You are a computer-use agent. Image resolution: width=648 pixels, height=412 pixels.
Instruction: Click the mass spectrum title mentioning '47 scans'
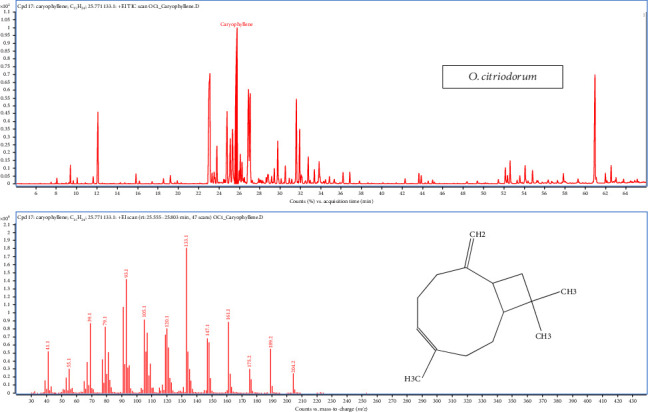[140, 217]
